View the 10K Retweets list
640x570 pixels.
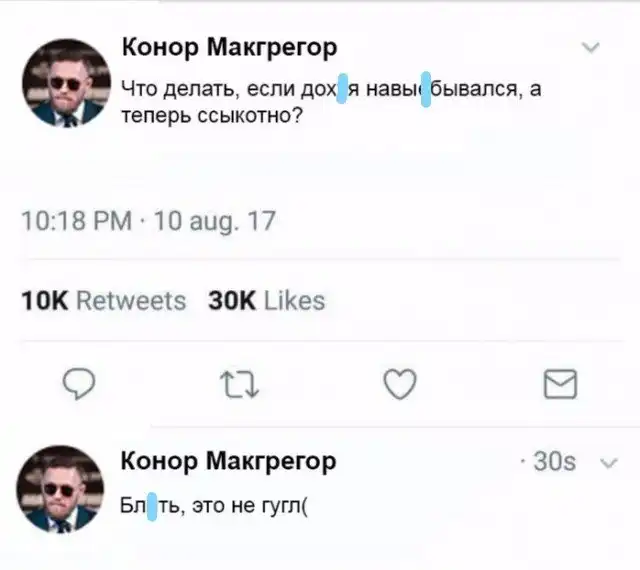point(105,300)
